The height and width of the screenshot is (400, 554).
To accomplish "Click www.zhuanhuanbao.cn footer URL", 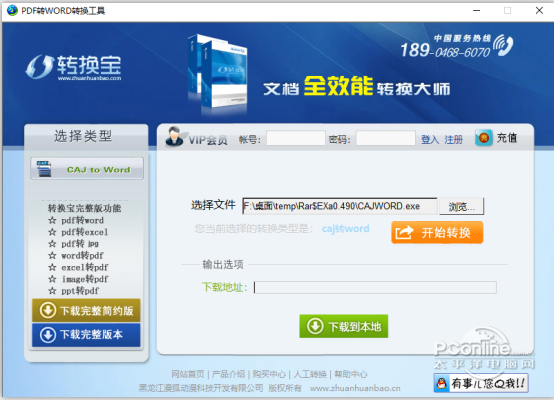I will (x=355, y=388).
